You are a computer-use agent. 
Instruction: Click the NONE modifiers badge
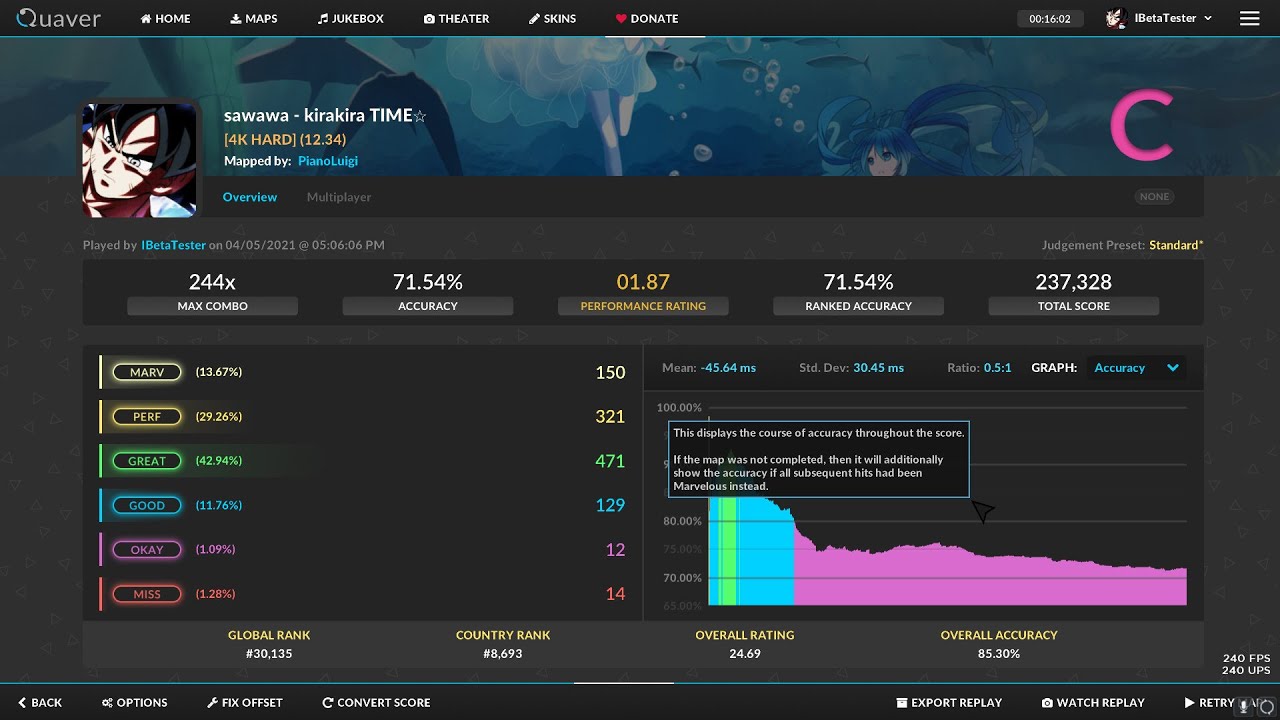(x=1155, y=197)
